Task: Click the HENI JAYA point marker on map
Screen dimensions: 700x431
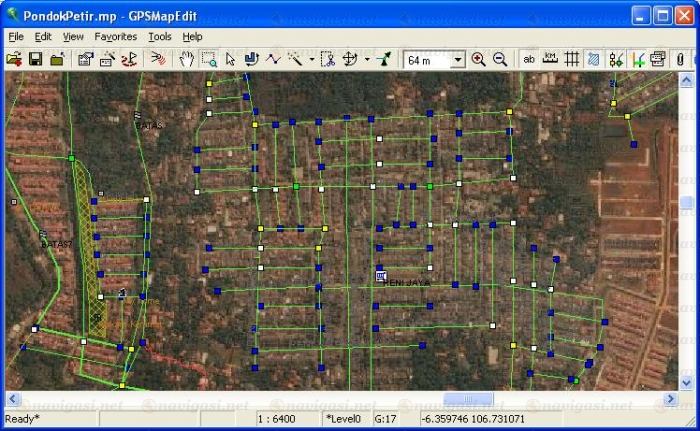Action: 380,275
